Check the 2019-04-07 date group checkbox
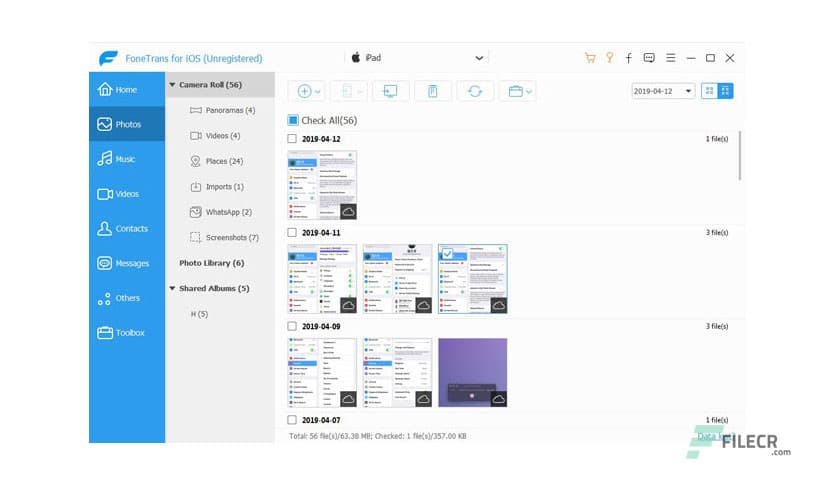This screenshot has width=836, height=484. click(x=292, y=420)
